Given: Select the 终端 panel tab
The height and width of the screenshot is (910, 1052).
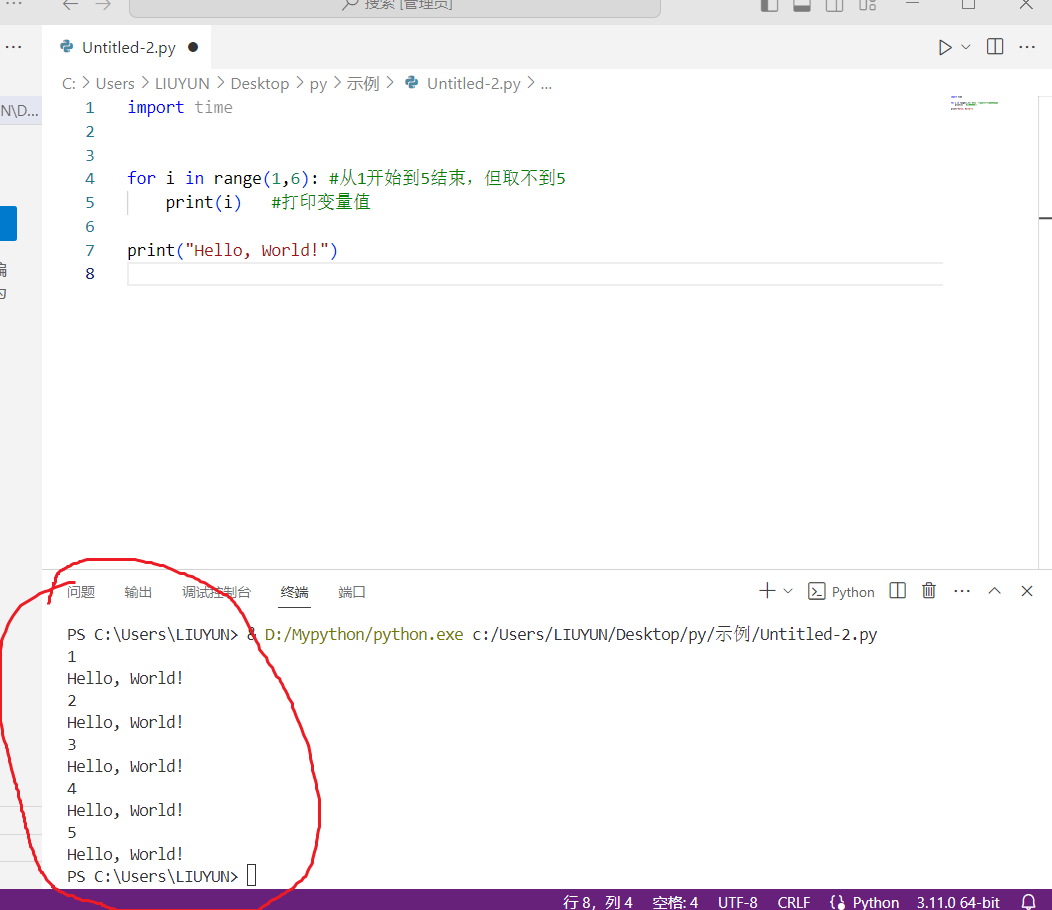Looking at the screenshot, I should (295, 592).
